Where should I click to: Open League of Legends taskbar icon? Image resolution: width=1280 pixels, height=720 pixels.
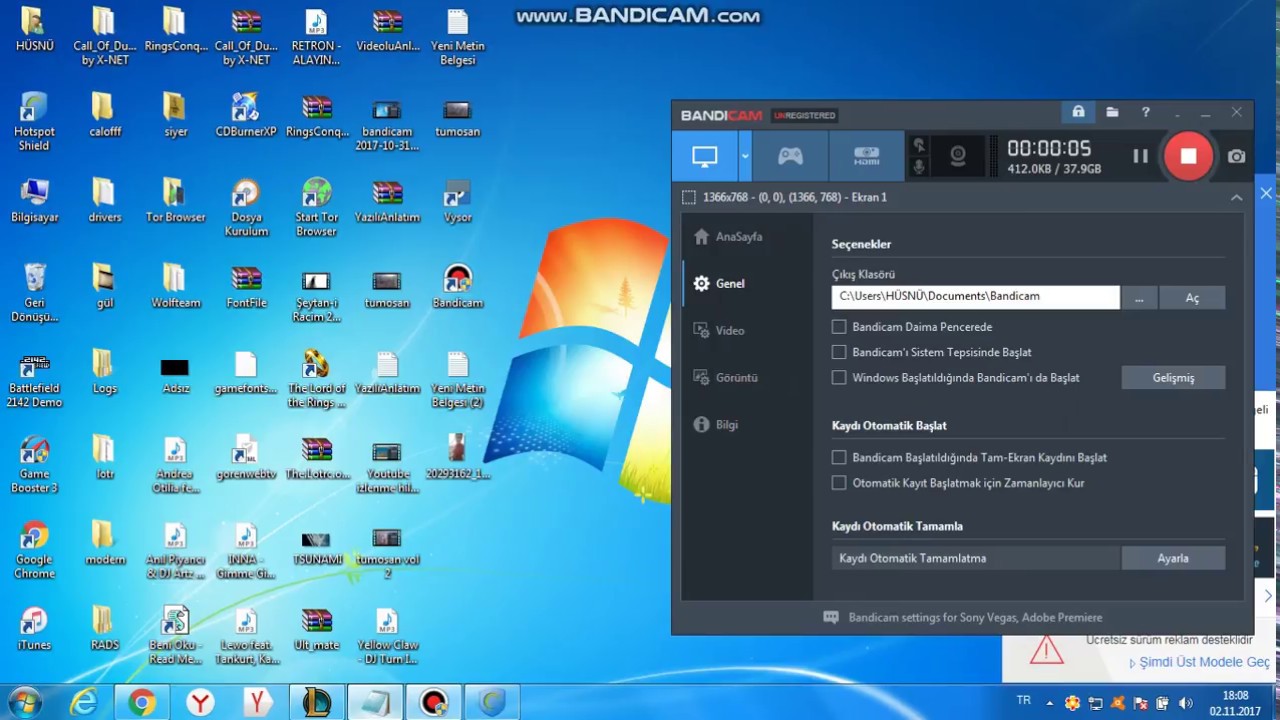pos(317,703)
